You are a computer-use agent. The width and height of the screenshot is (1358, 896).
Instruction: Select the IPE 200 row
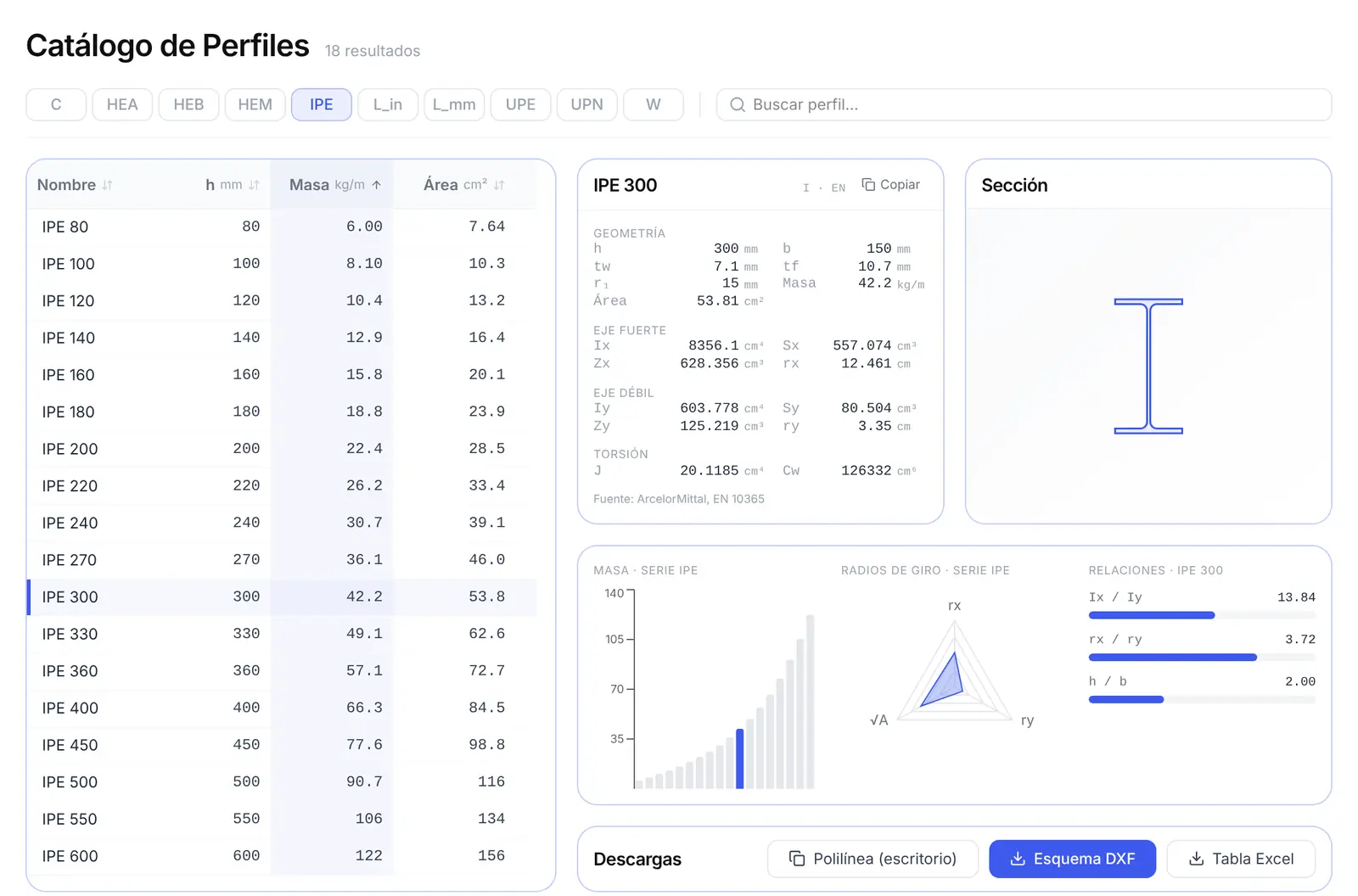pos(282,449)
